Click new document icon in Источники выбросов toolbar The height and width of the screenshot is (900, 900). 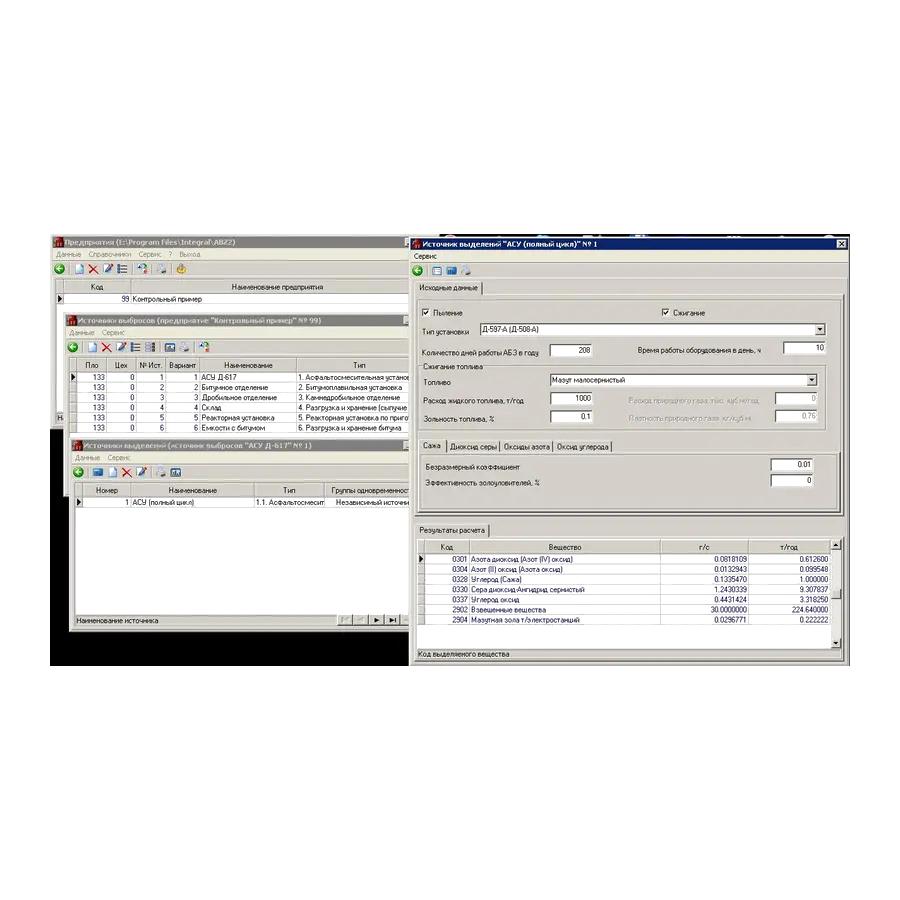tap(92, 347)
